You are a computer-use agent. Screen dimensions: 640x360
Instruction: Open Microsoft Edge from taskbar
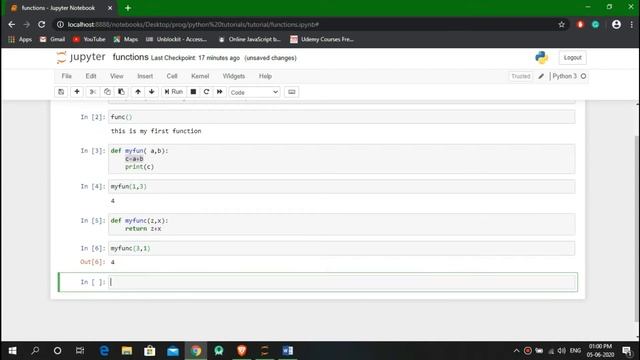tap(104, 351)
